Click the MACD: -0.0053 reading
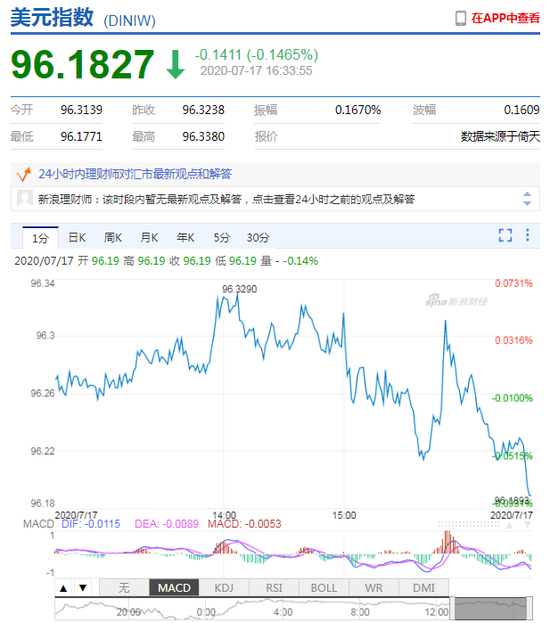550x623 pixels. 244,524
